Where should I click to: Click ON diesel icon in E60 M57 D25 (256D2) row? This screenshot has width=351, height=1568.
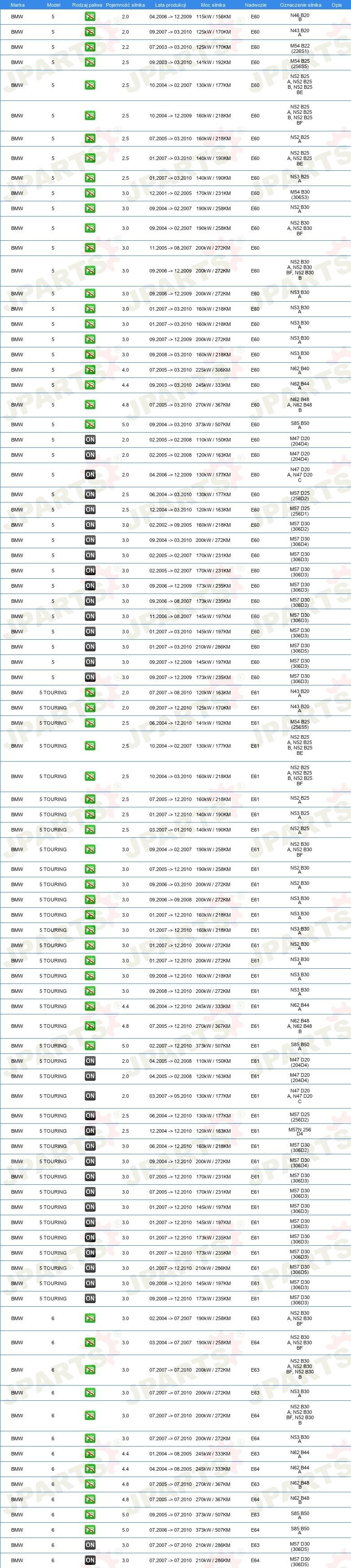pos(90,495)
